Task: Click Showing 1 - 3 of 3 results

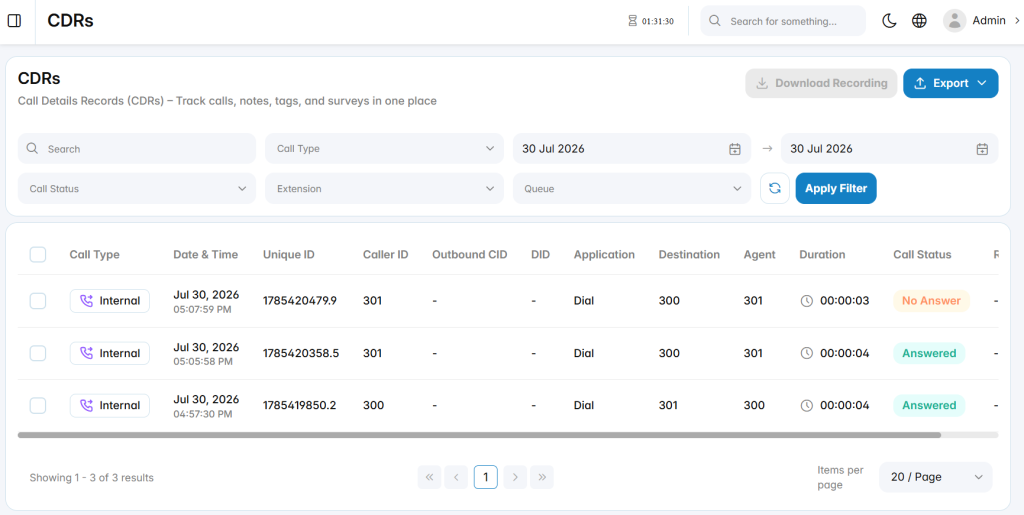Action: 91,478
